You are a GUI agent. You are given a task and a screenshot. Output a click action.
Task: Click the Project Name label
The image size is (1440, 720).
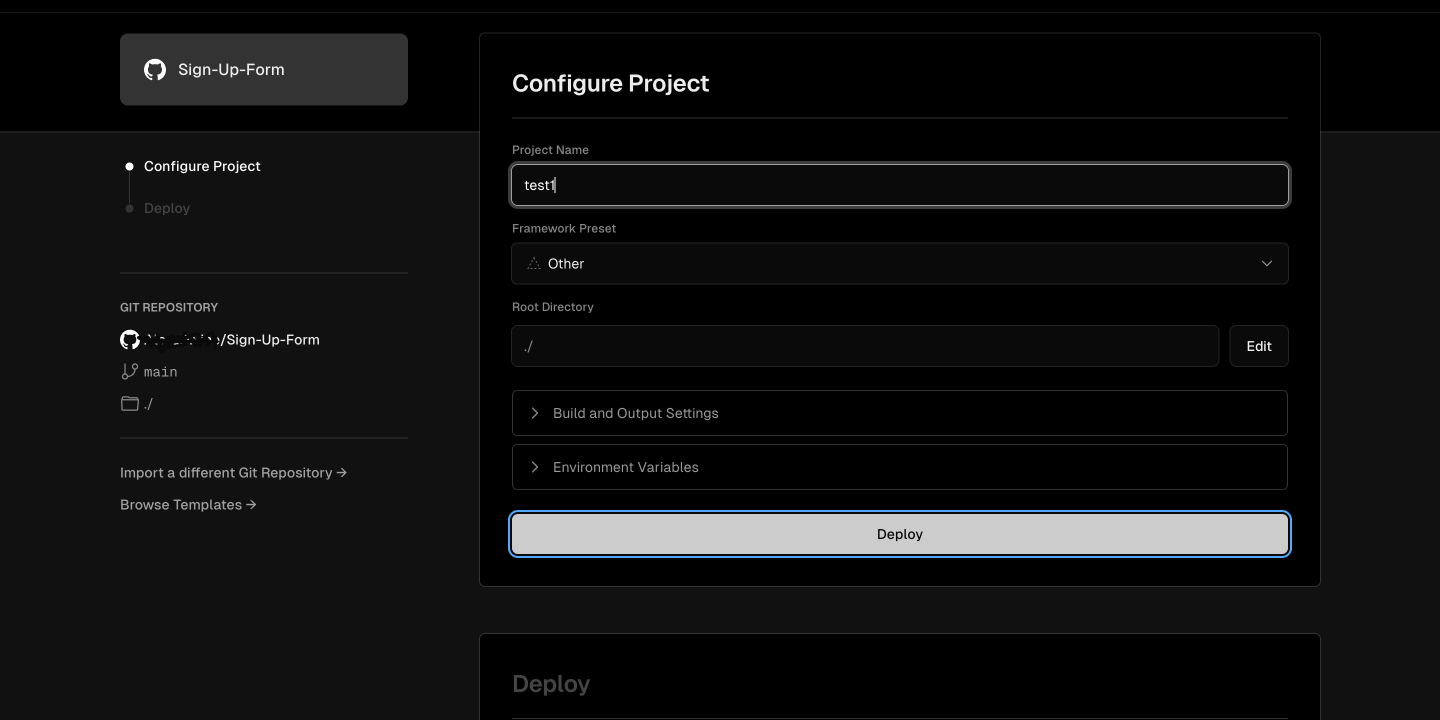(550, 150)
